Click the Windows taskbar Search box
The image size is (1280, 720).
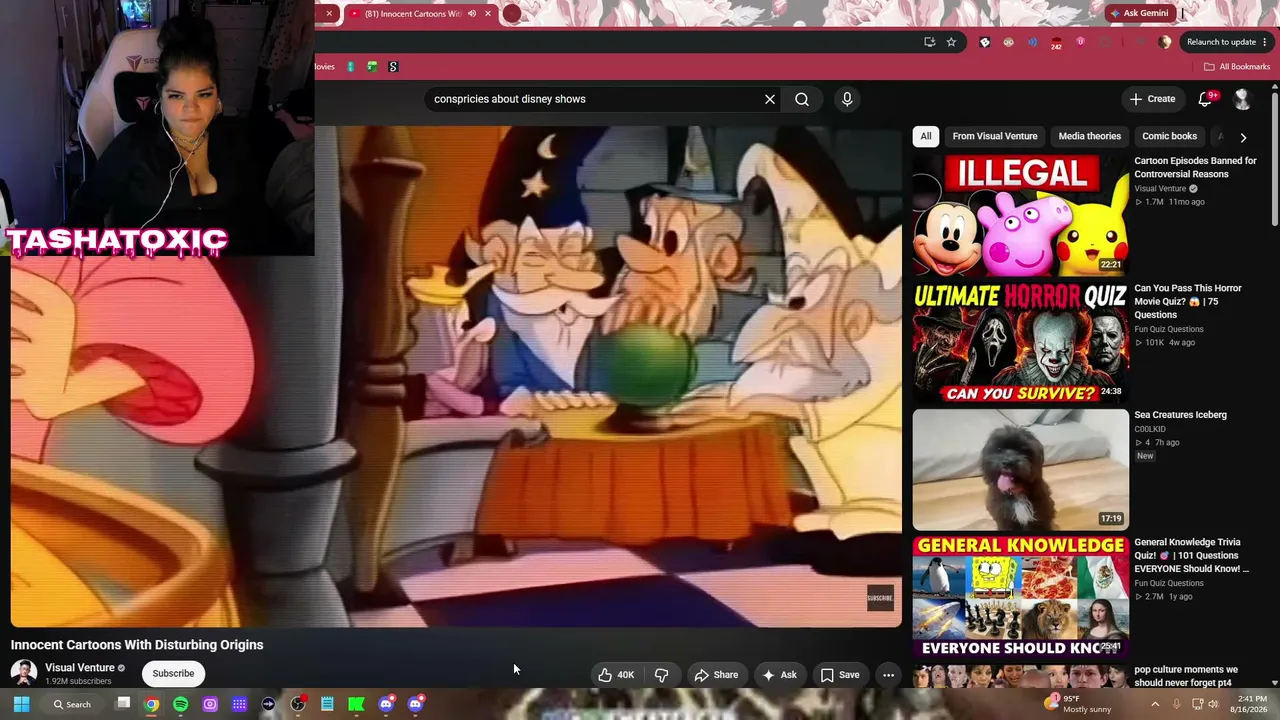(72, 704)
